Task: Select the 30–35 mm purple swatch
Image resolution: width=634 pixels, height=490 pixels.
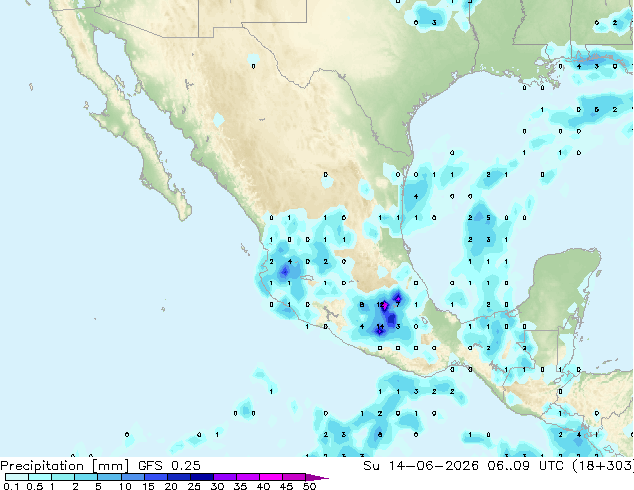Action: coord(224,477)
